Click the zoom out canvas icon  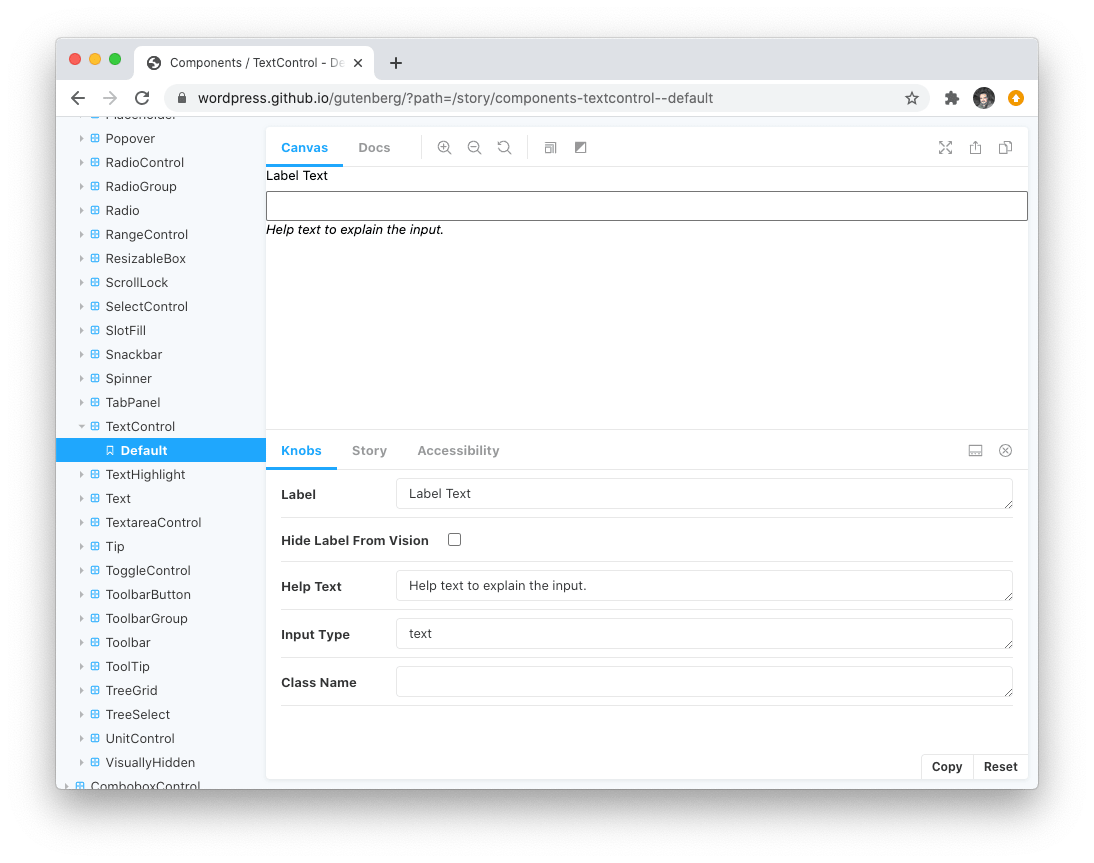pos(474,147)
